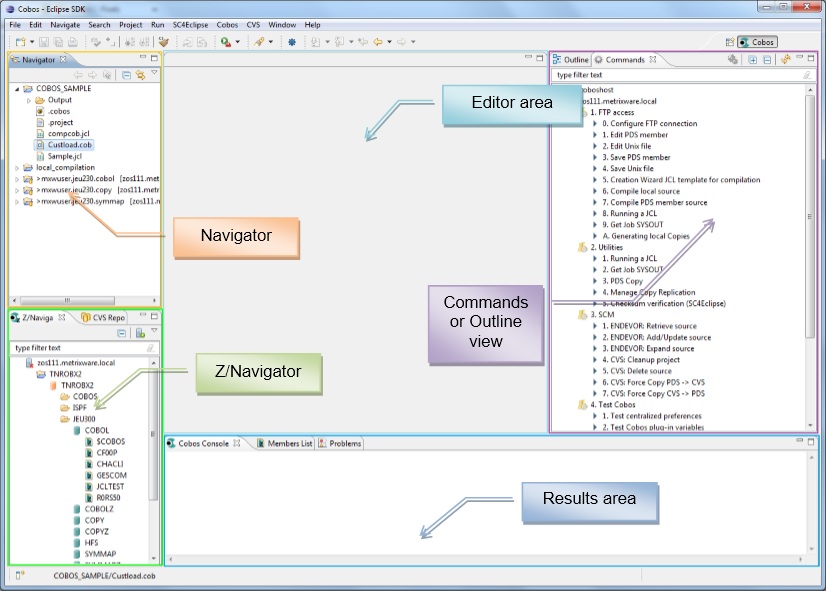The image size is (826, 591).
Task: Switch to the Members List tab
Action: point(284,444)
